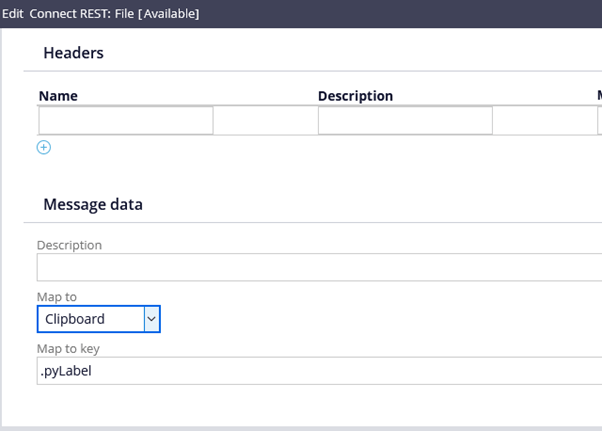
Task: Click the Description column header in Headers table
Action: [355, 96]
